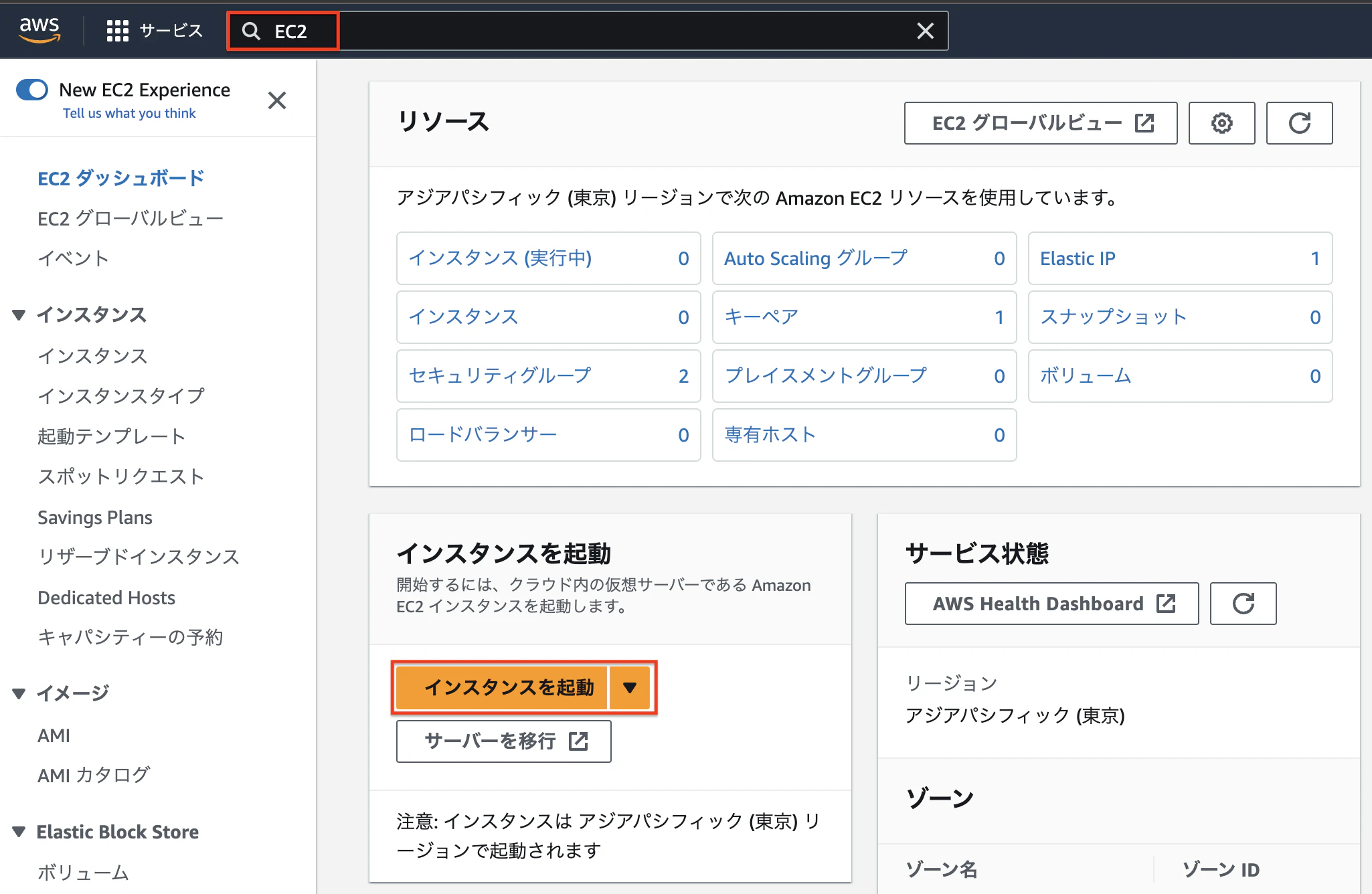Open EC2 グローバルビュー button

(1041, 123)
